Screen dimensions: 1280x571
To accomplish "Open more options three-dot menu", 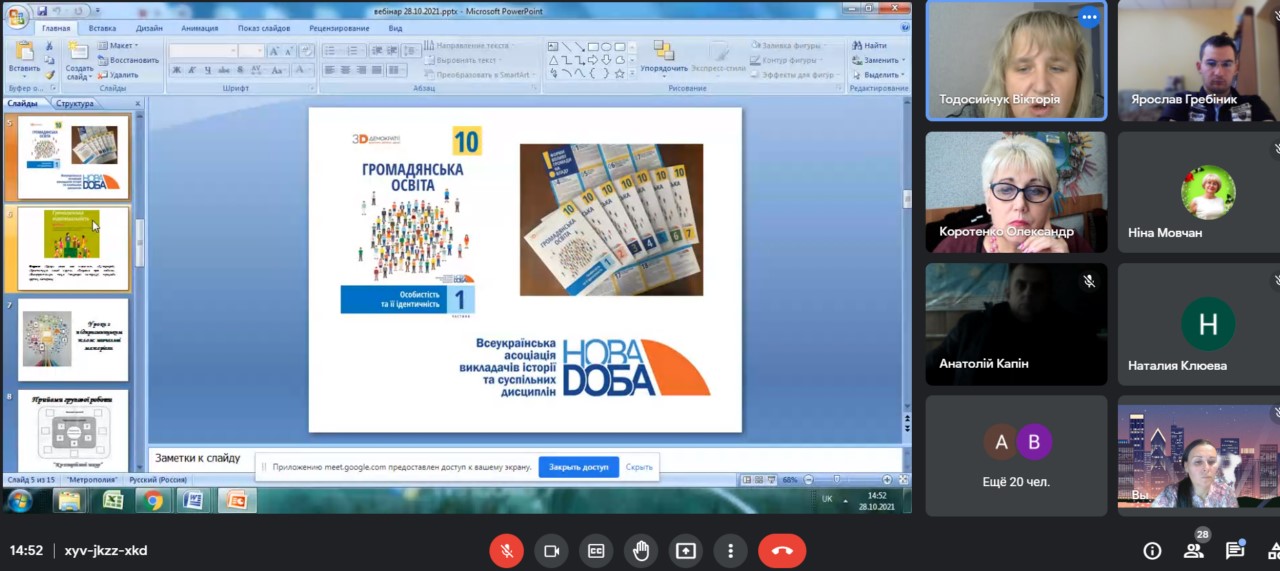I will (731, 551).
